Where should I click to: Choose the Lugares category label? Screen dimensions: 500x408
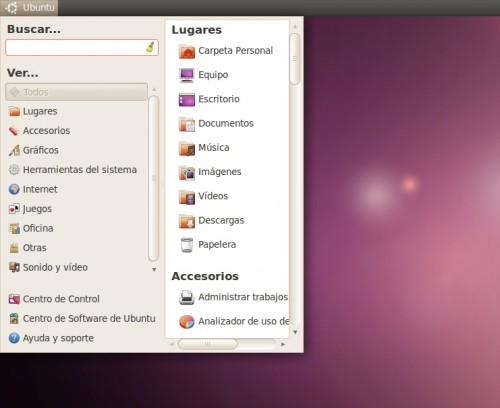(40, 111)
